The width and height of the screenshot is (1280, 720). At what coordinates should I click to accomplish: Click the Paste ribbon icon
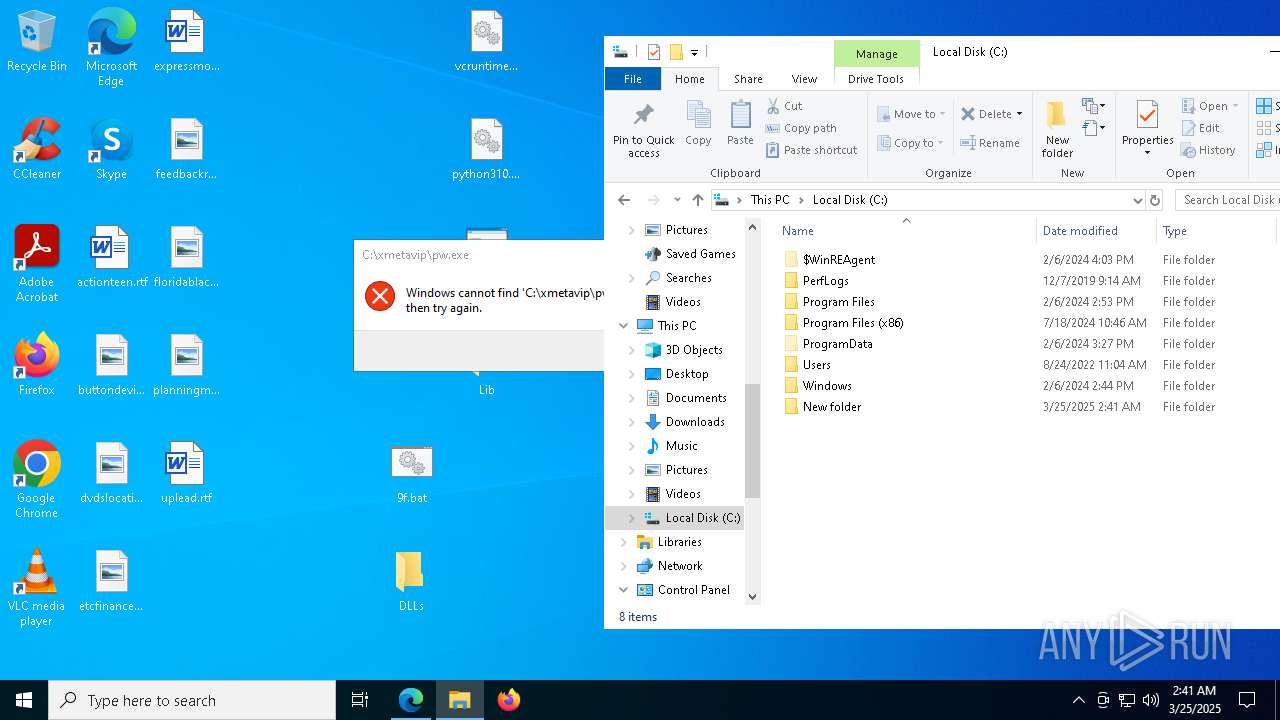coord(740,124)
